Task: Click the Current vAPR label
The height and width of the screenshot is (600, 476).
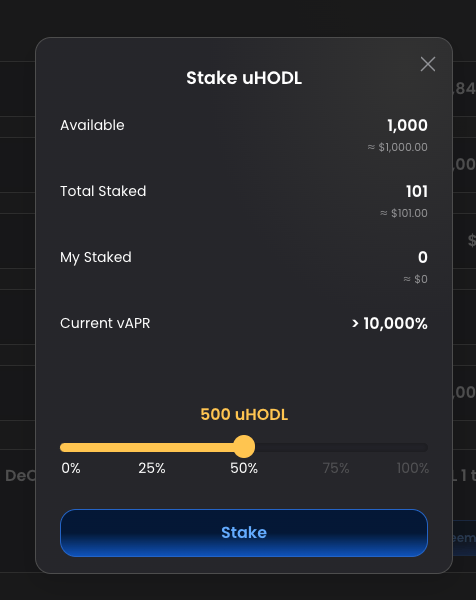Action: [105, 323]
